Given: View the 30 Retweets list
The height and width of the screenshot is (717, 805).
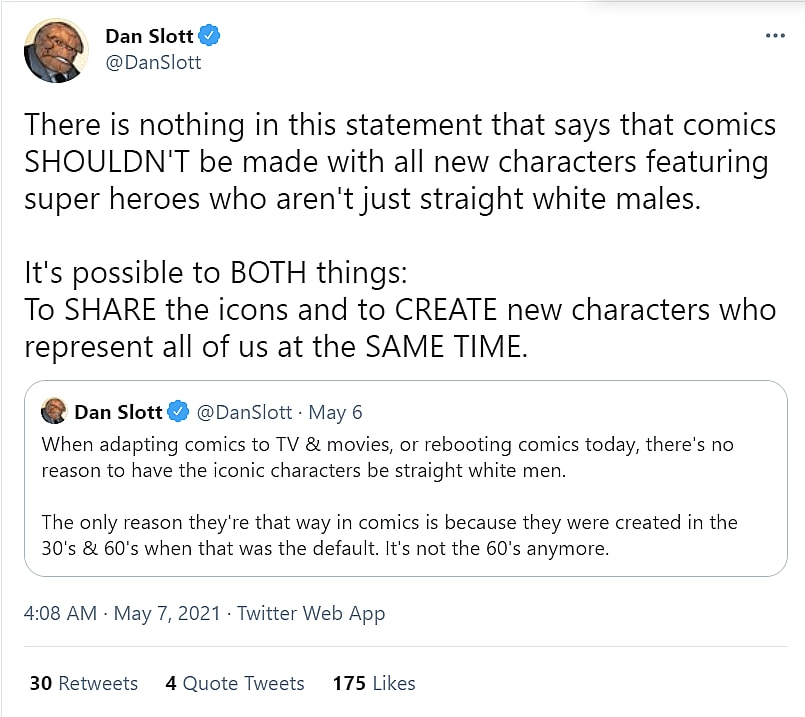Looking at the screenshot, I should (x=84, y=683).
